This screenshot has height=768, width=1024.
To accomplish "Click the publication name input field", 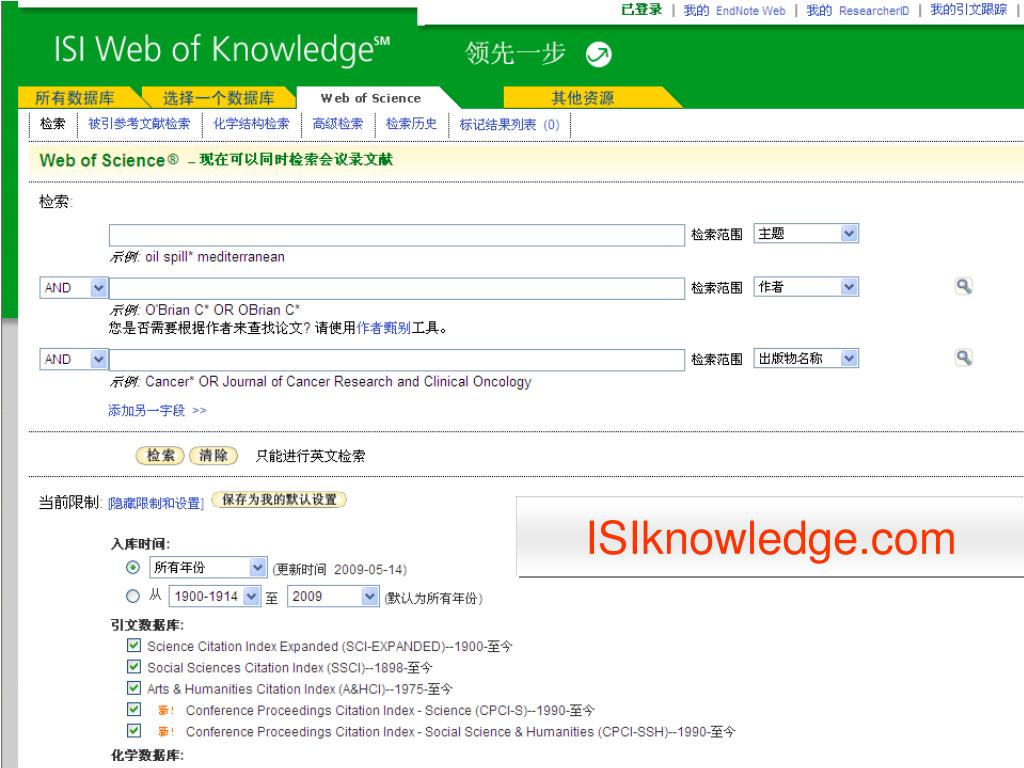I will pyautogui.click(x=397, y=360).
